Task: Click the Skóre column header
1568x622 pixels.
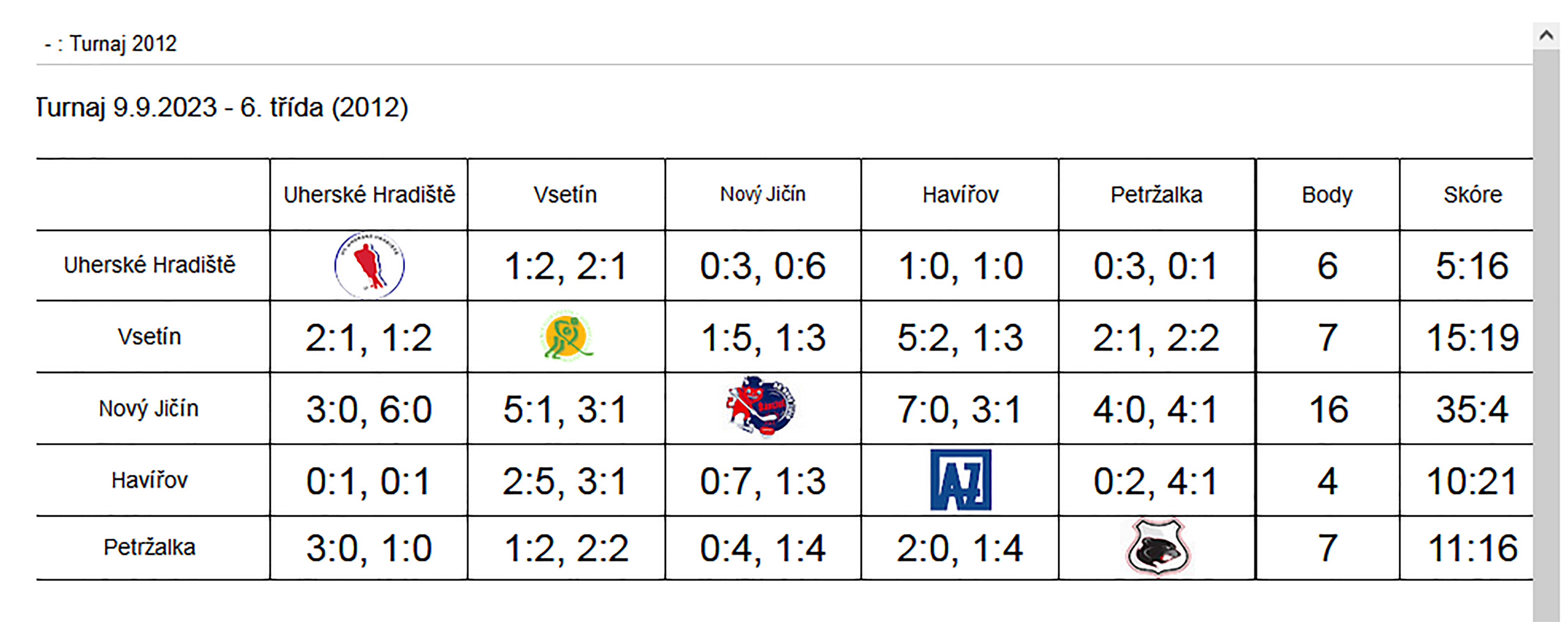Action: coord(1472,195)
